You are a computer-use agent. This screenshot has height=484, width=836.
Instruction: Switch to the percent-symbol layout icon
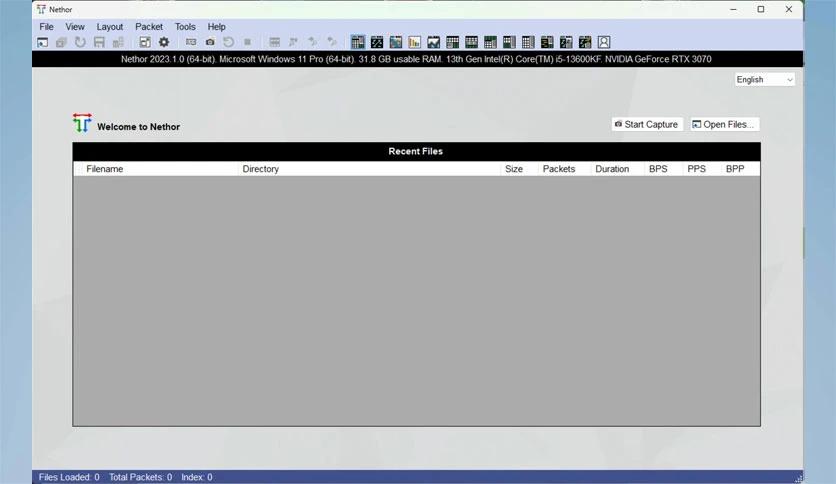tap(377, 42)
